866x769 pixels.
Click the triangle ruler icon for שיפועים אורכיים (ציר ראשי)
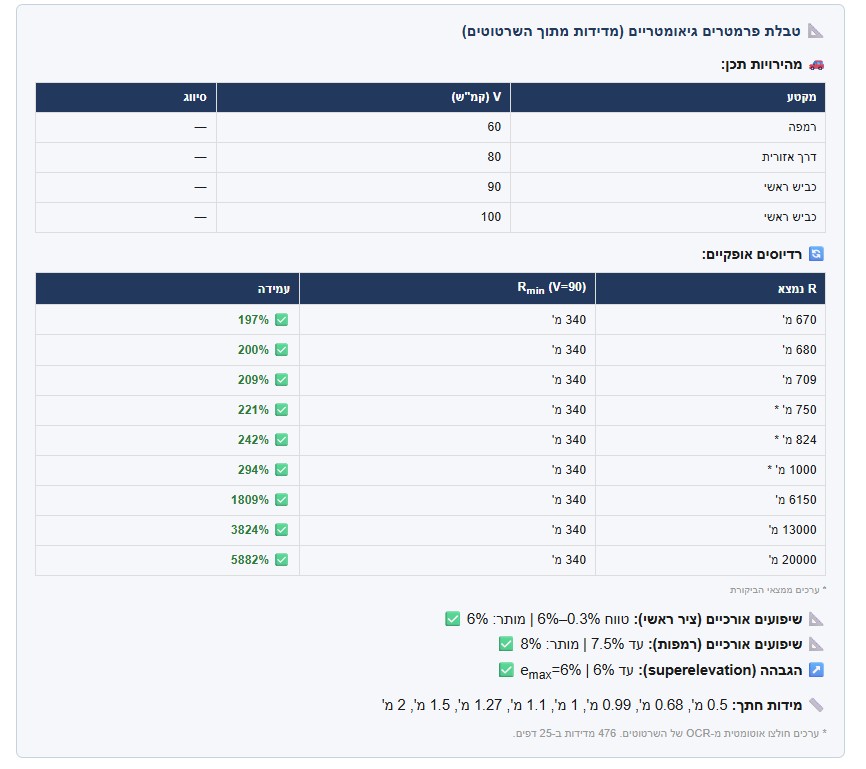coord(816,619)
